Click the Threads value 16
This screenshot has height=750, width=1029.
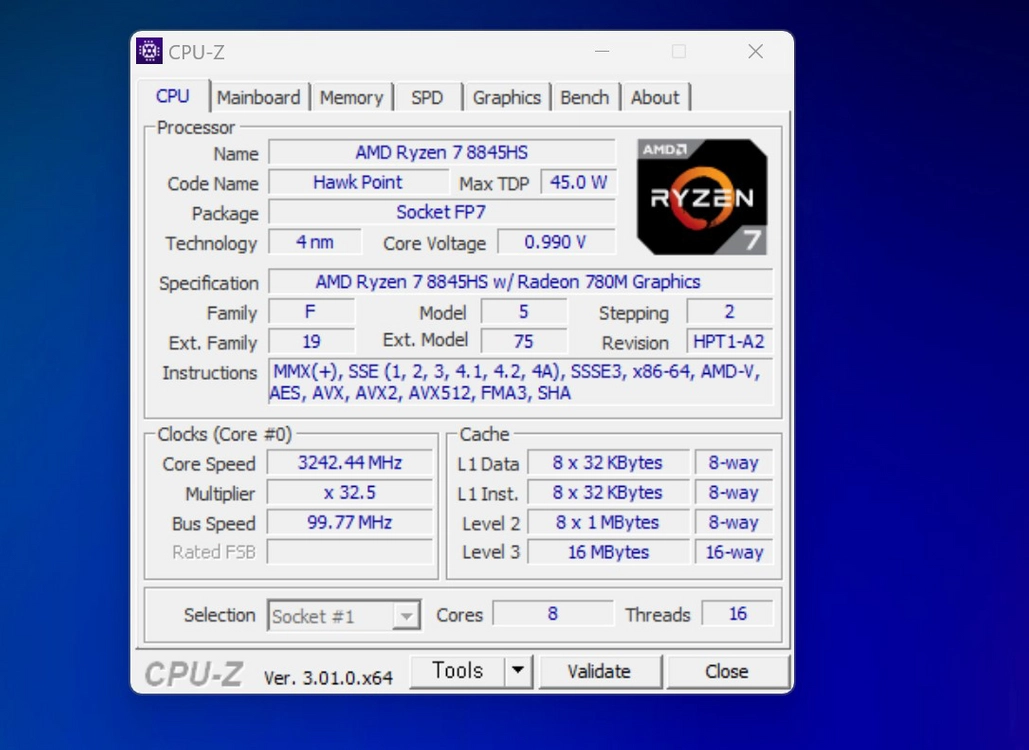(x=738, y=614)
